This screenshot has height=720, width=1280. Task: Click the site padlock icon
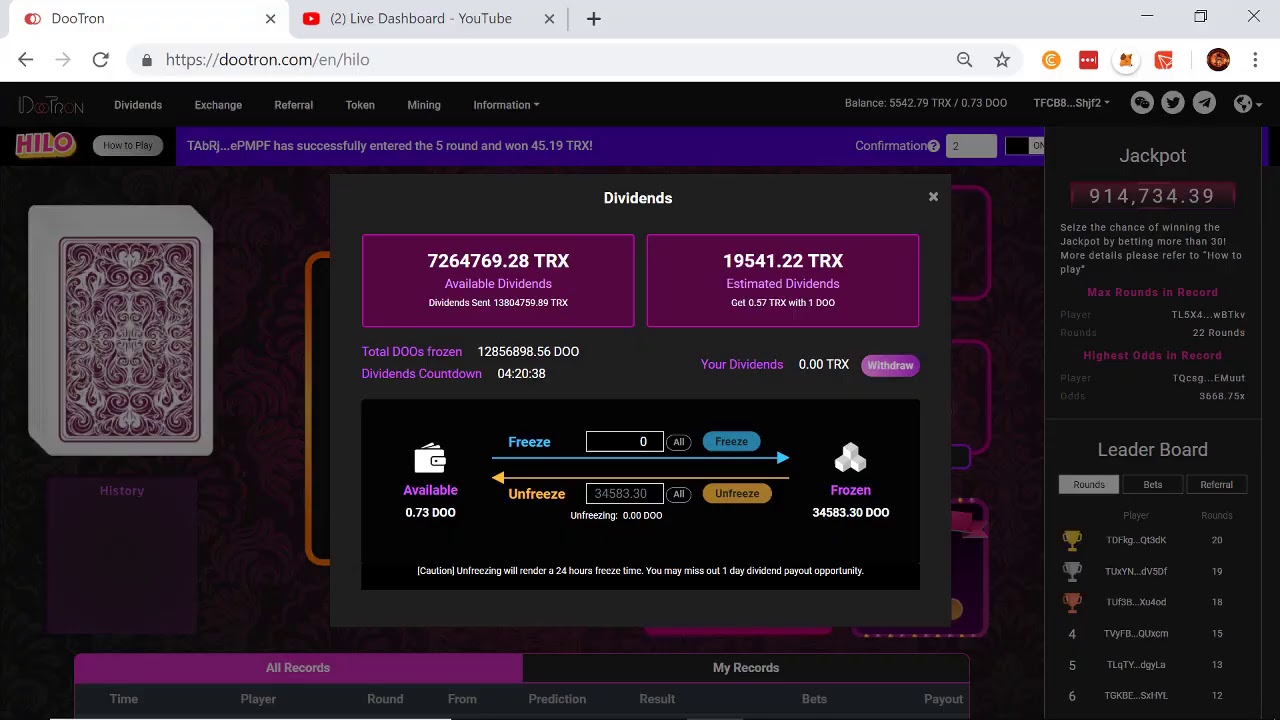click(x=147, y=60)
